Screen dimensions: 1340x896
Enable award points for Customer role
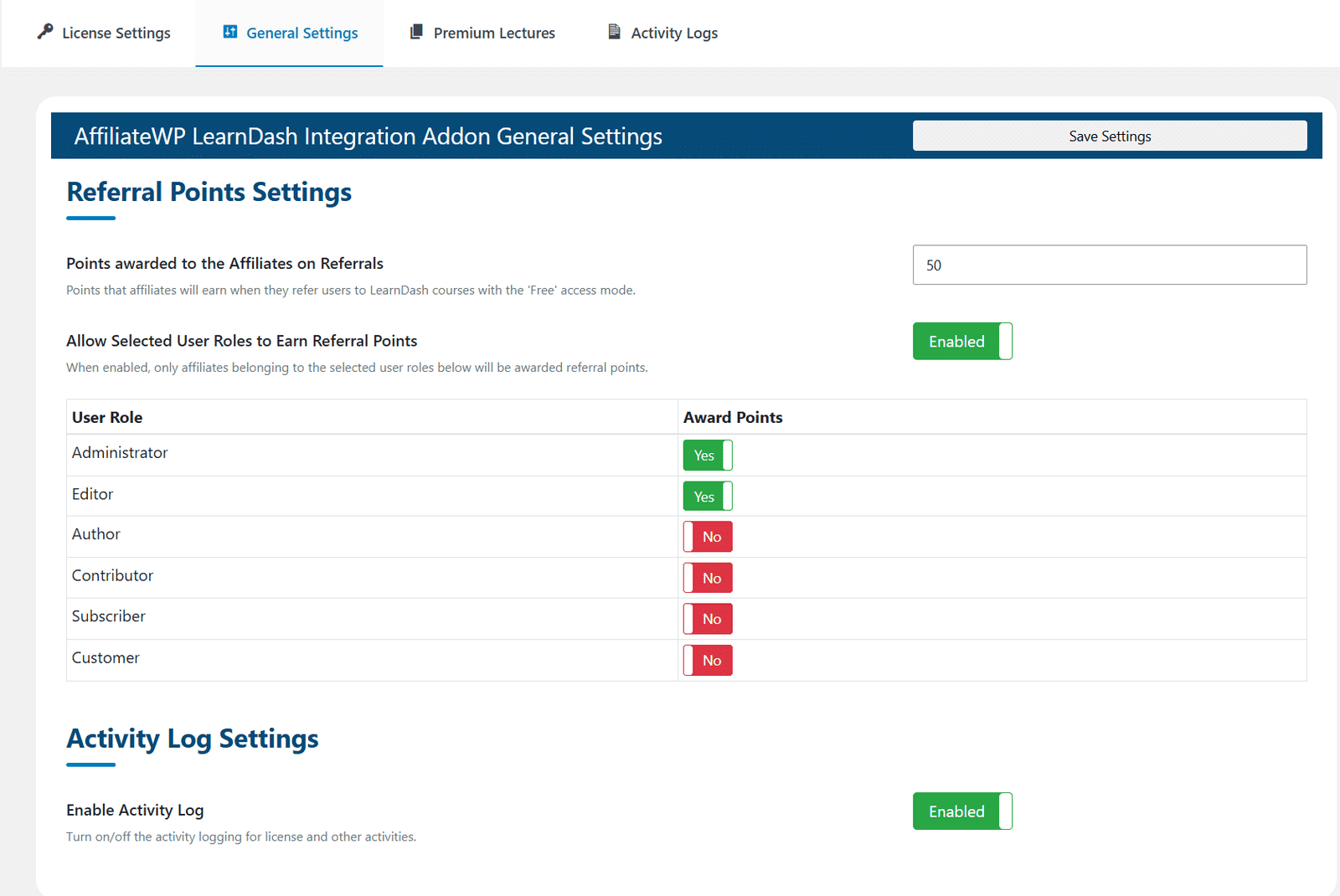[x=708, y=660]
